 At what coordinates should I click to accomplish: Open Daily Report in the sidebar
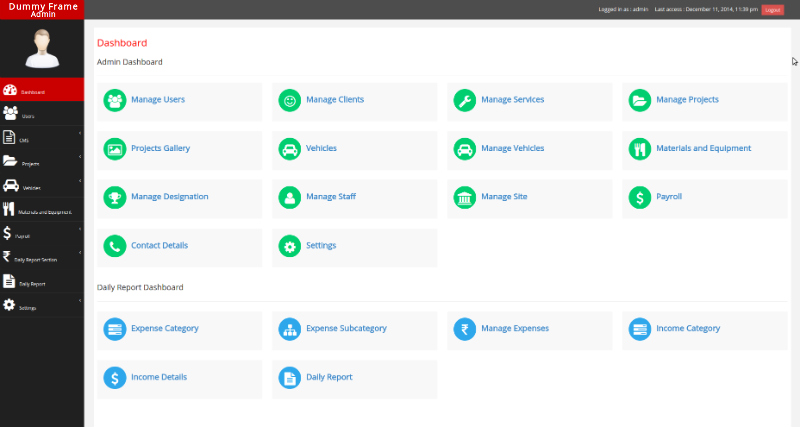click(x=32, y=284)
